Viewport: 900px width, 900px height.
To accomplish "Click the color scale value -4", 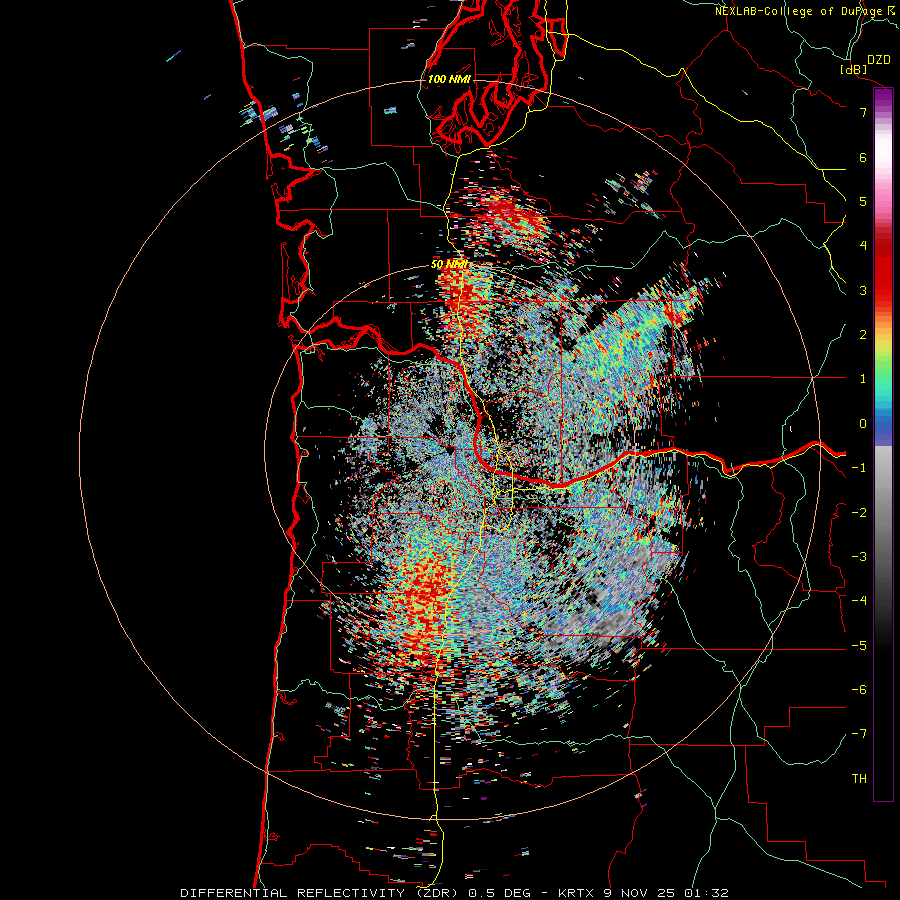I will 859,600.
